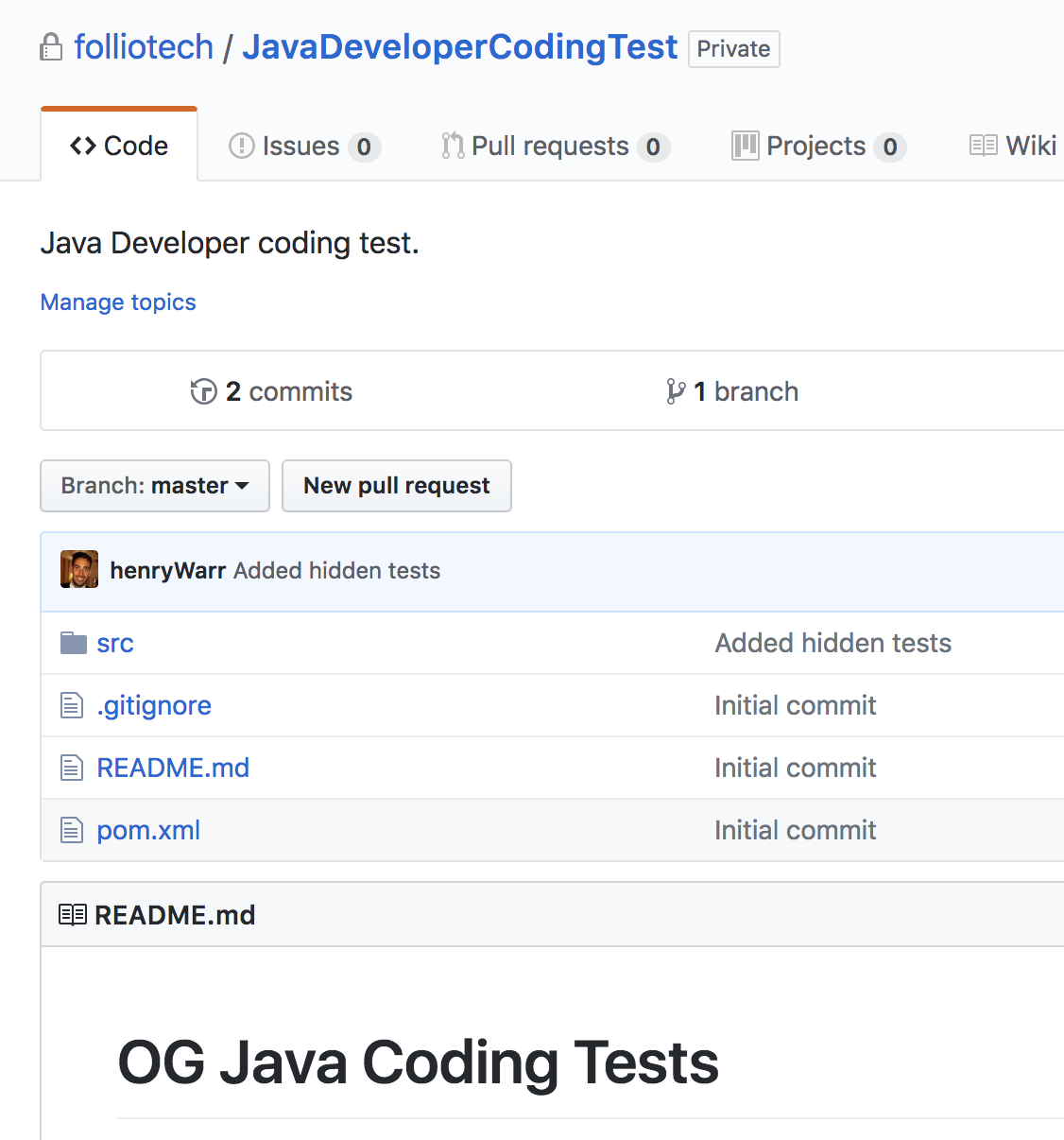1064x1140 pixels.
Task: Click the private repository lock icon
Action: pyautogui.click(x=51, y=46)
